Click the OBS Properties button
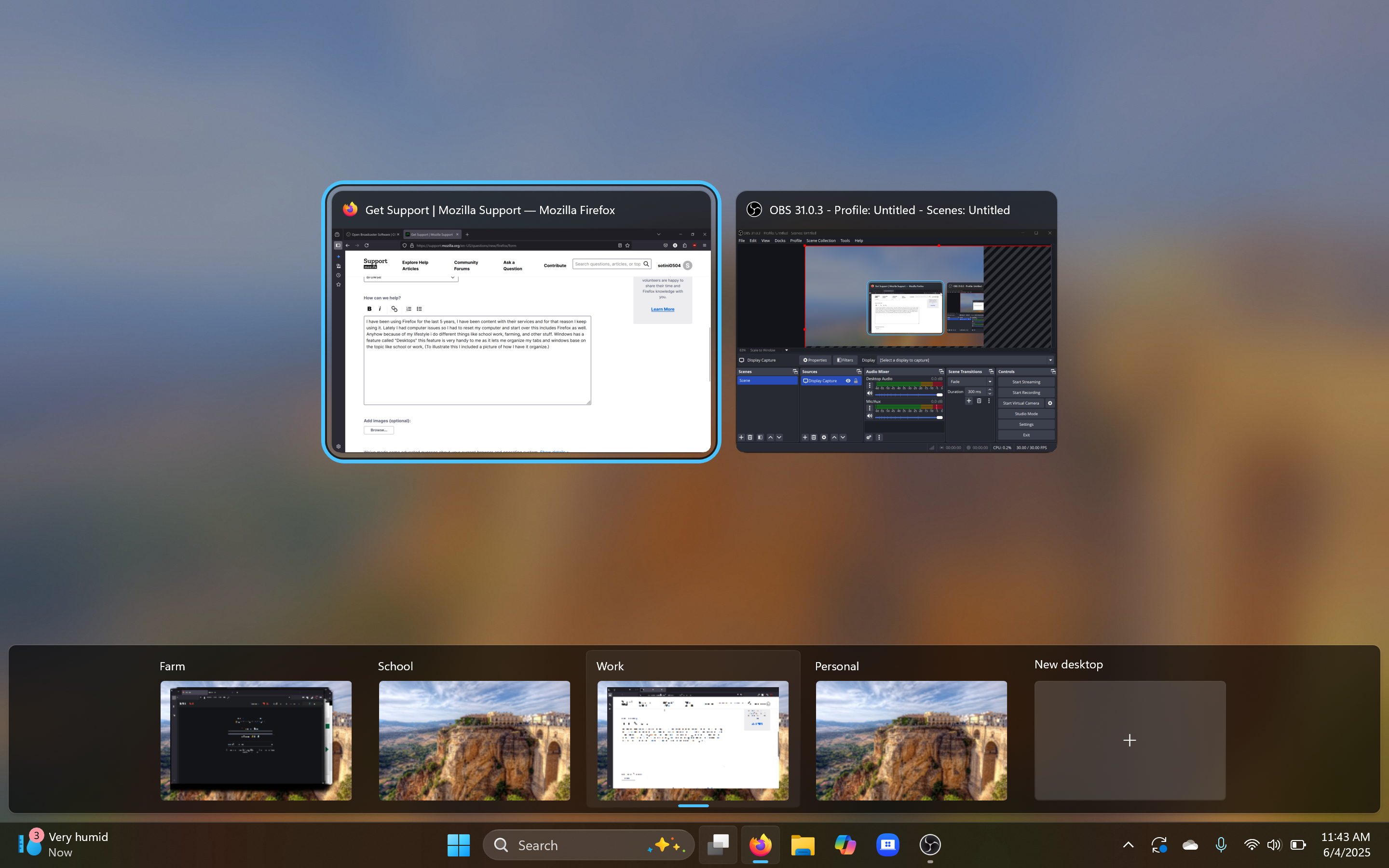Image resolution: width=1389 pixels, height=868 pixels. 815,360
